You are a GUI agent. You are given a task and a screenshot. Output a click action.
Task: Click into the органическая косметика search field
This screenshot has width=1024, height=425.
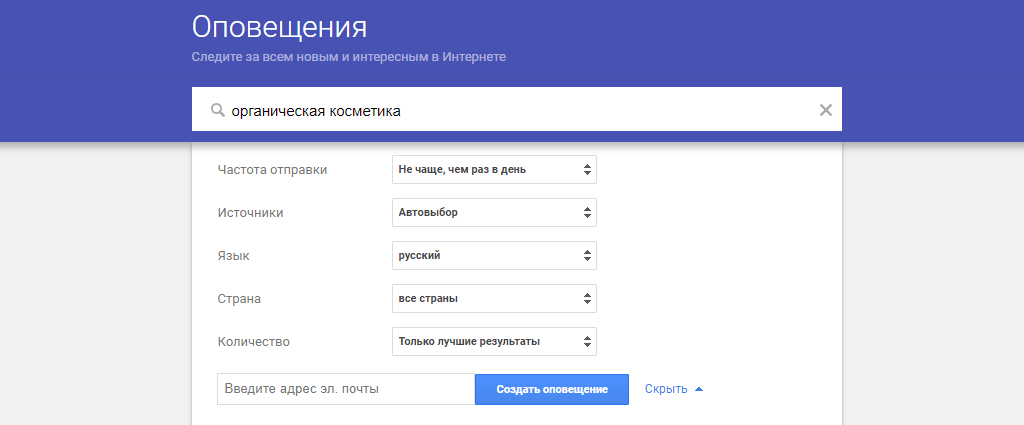point(500,110)
